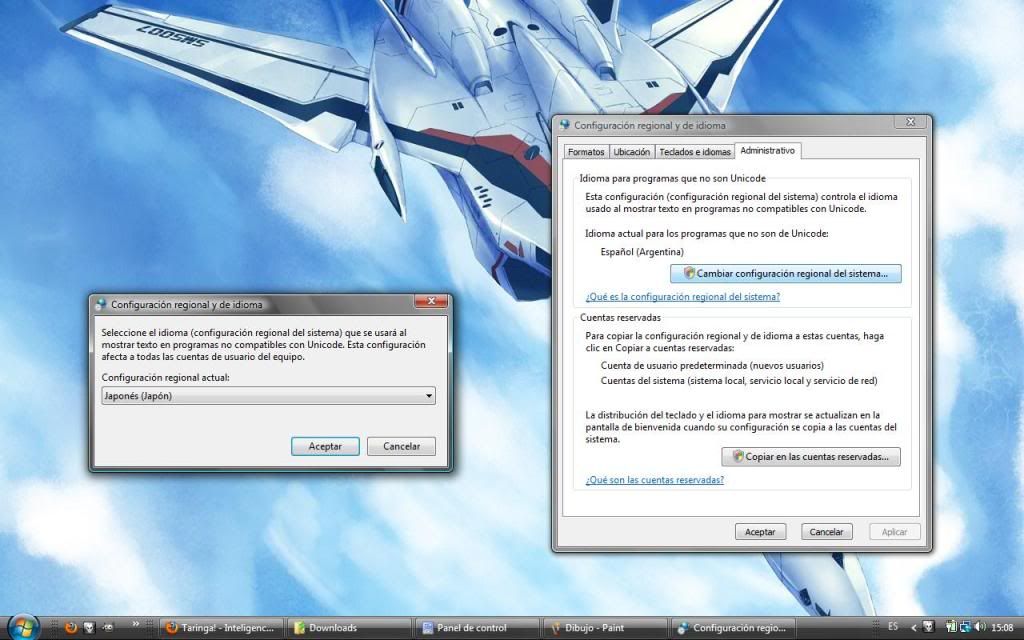Launch Firefox from the Quick Launch bar
The width and height of the screenshot is (1024, 640).
tap(71, 628)
